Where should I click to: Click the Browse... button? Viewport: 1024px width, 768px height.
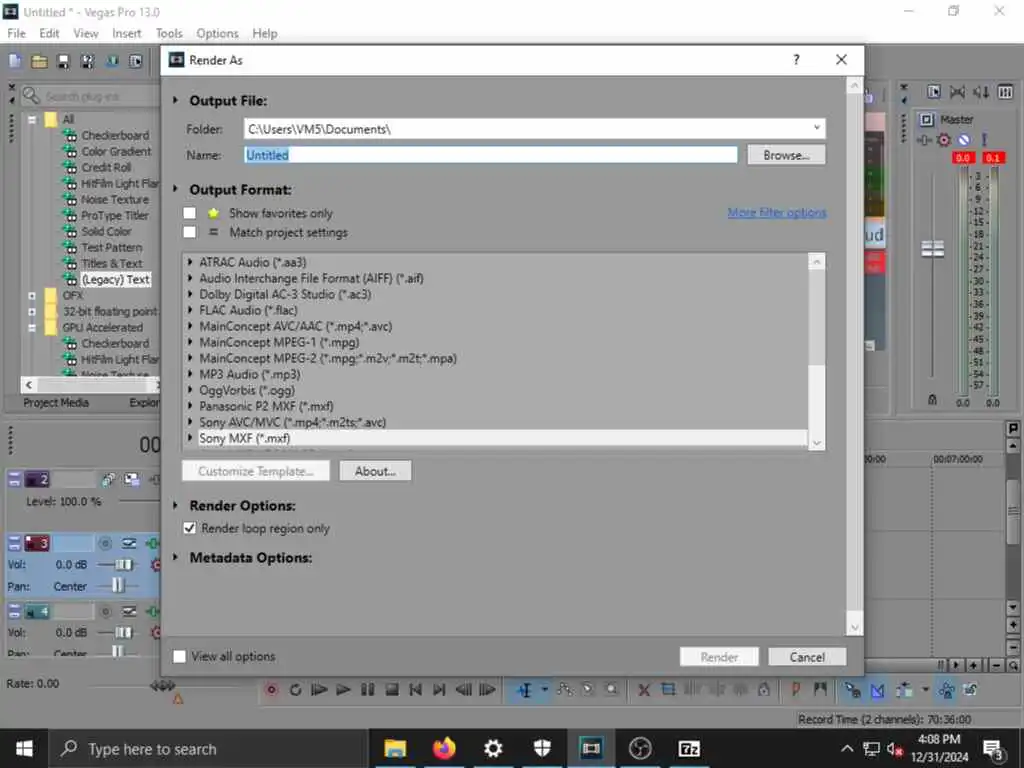786,155
